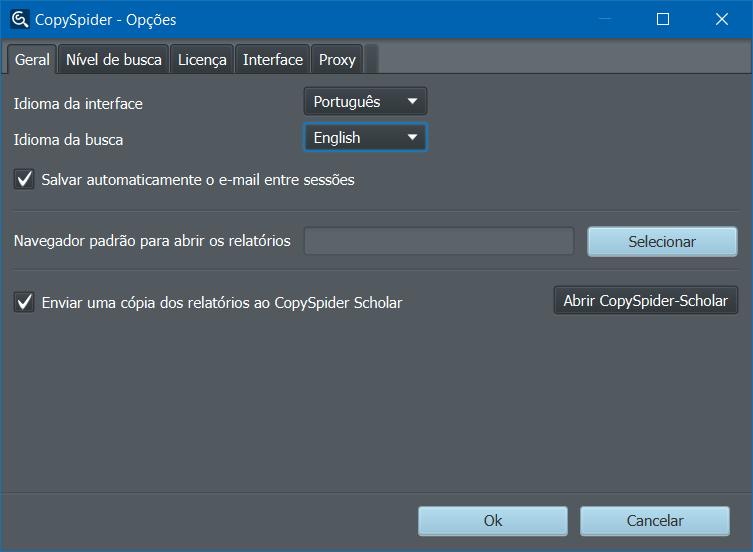
Task: Switch to the Geral tab
Action: (x=32, y=60)
